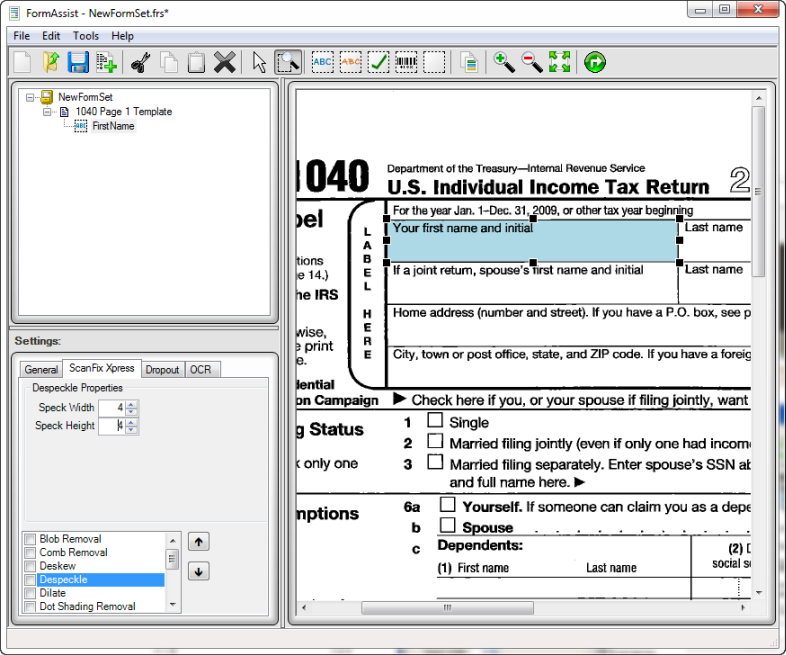786x655 pixels.
Task: Add an empty dashed clip field
Action: 434,63
